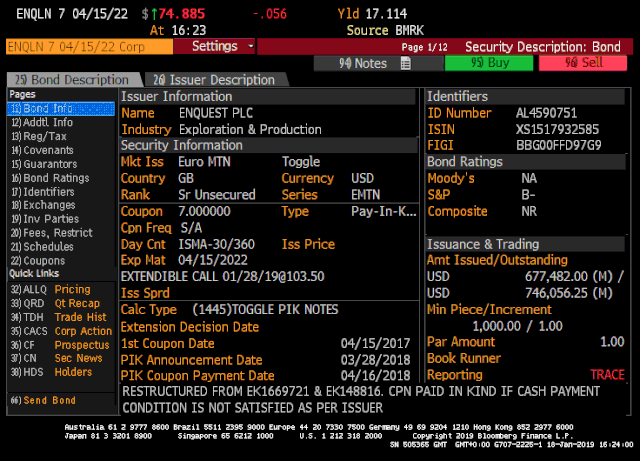Click the Page 1/12 indicator

pos(424,47)
